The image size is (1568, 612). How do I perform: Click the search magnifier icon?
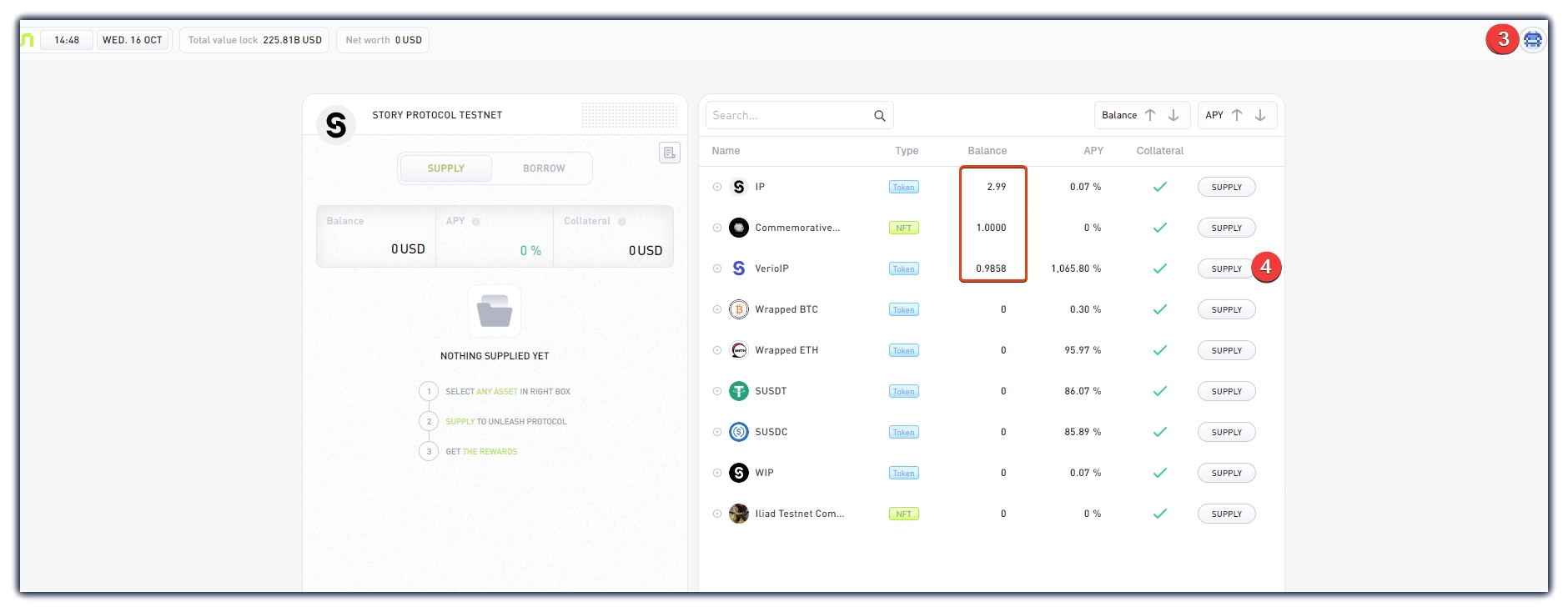point(879,116)
